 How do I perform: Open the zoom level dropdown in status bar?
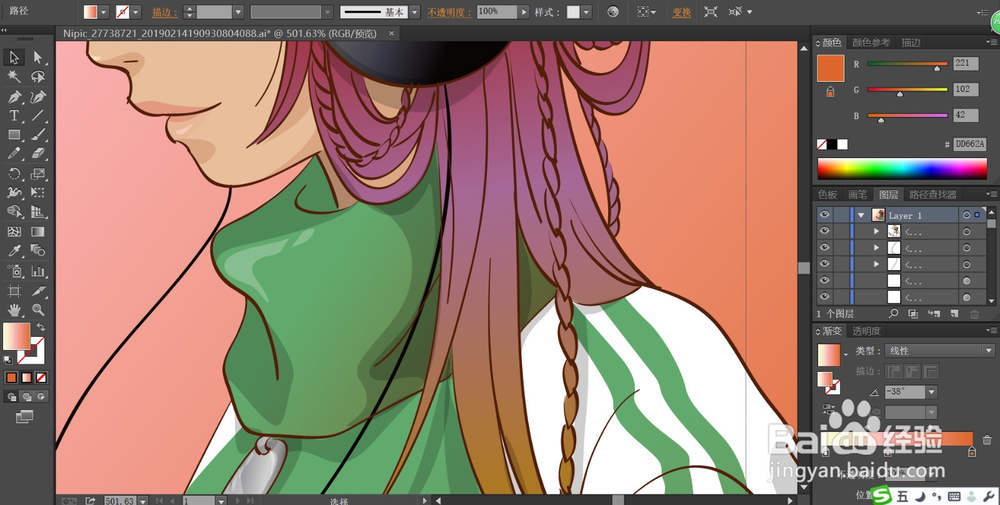142,501
